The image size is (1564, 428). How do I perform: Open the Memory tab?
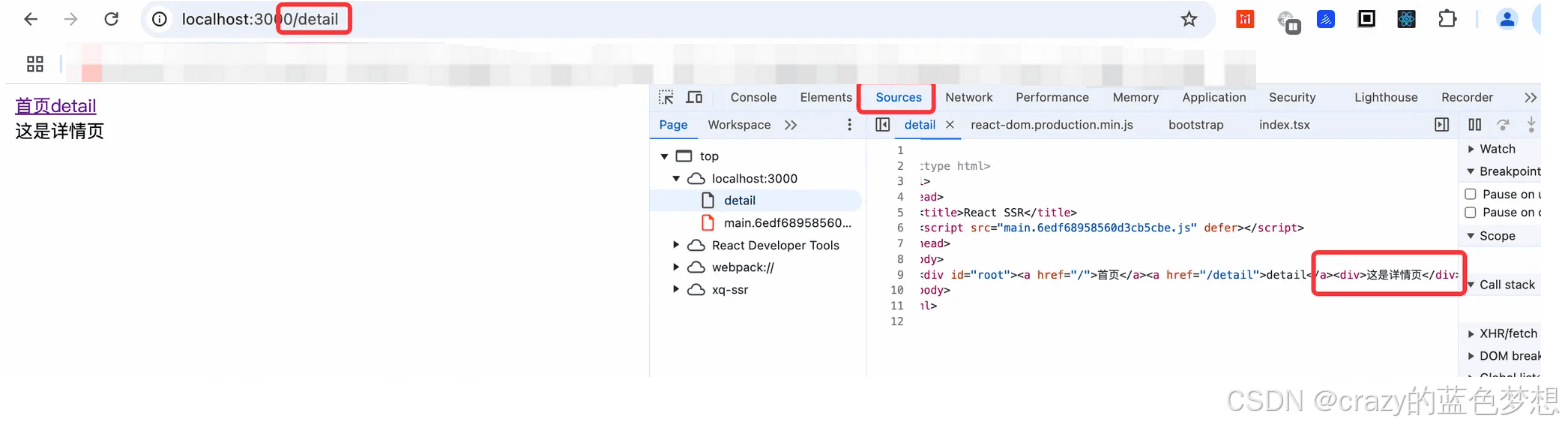[x=1135, y=97]
